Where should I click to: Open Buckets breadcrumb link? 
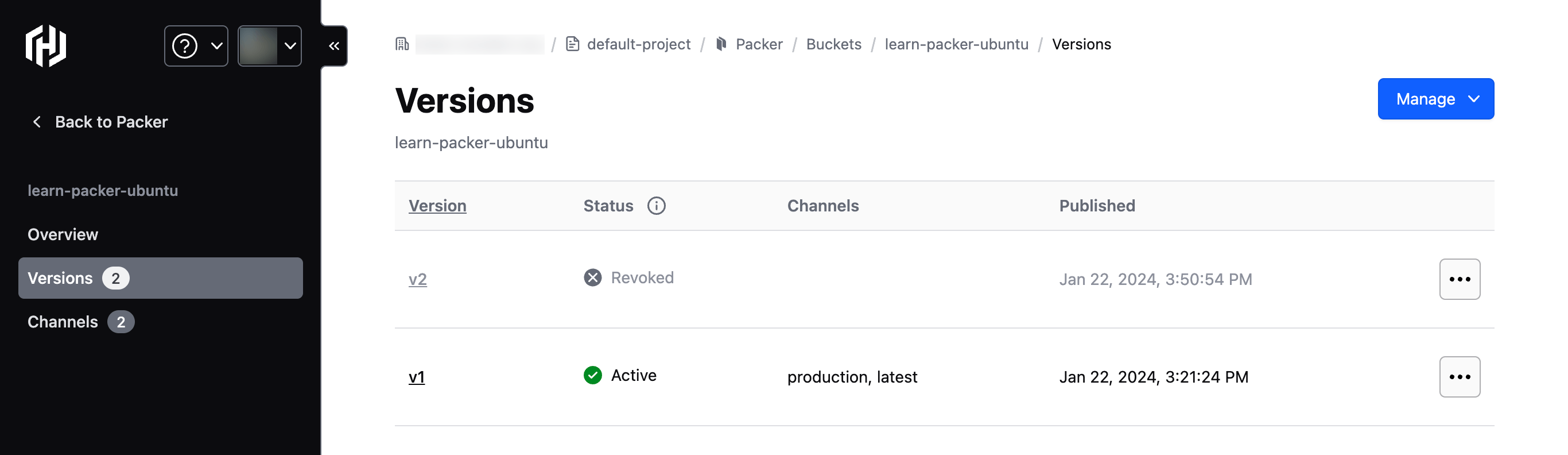pyautogui.click(x=833, y=44)
